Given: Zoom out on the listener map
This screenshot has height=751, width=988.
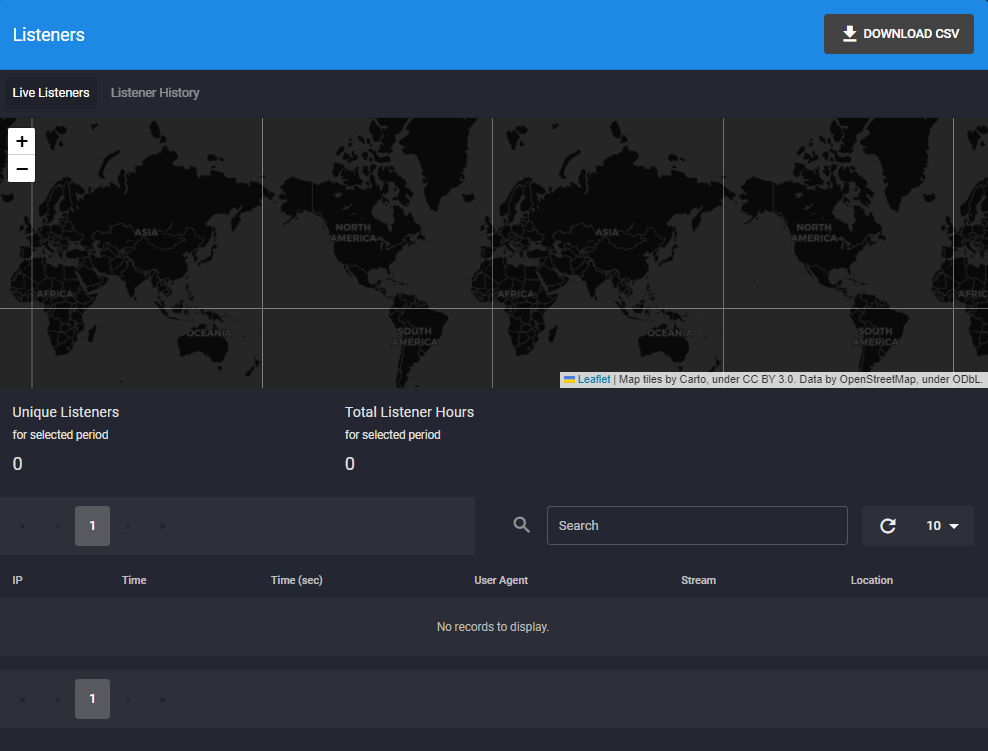Looking at the screenshot, I should click(22, 169).
